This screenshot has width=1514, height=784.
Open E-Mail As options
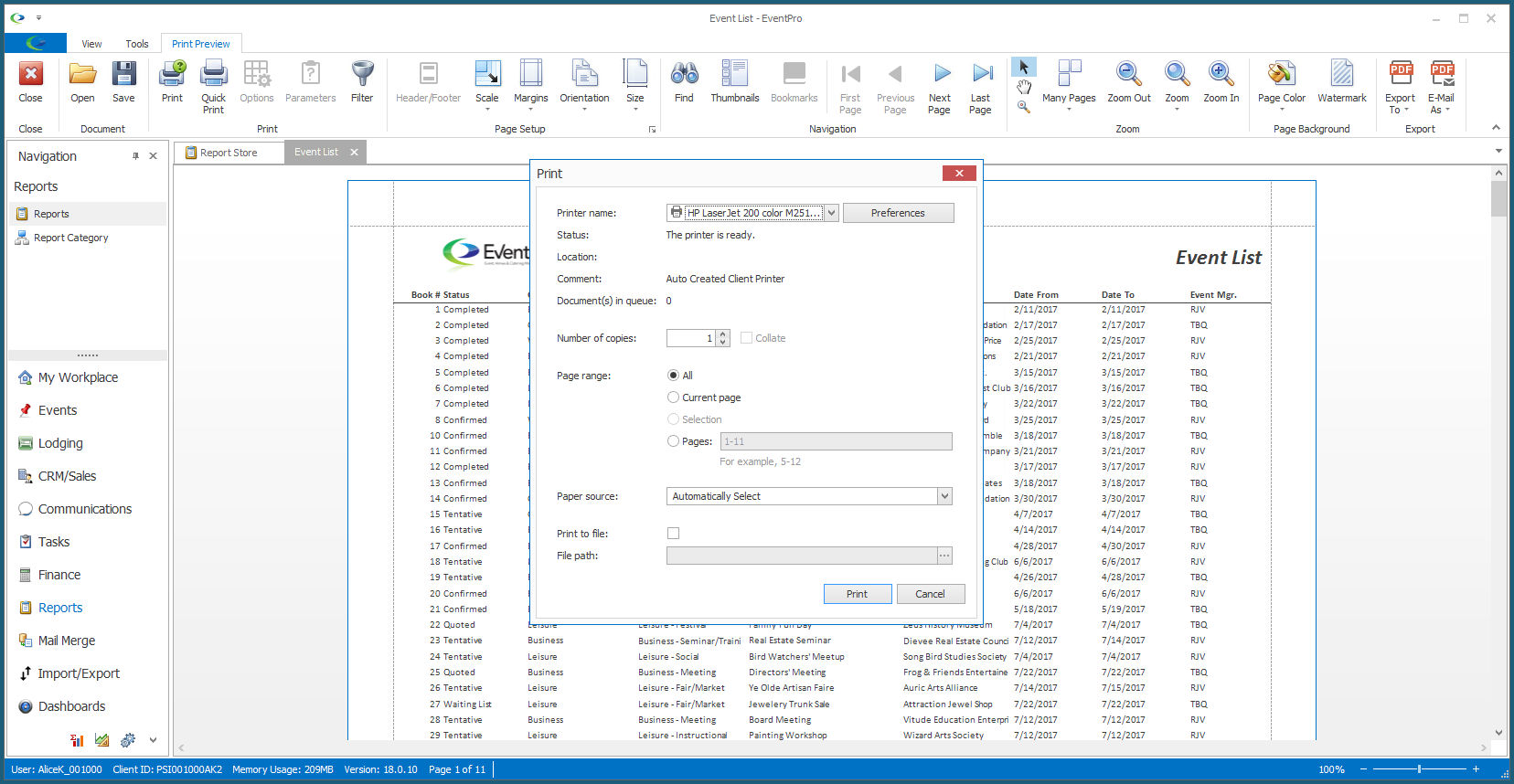1442,74
